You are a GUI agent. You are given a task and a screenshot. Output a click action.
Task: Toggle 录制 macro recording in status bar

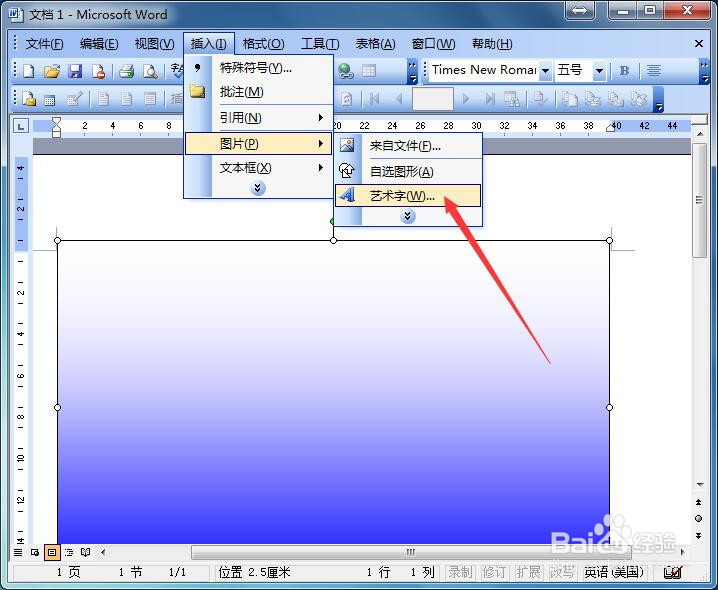point(460,572)
